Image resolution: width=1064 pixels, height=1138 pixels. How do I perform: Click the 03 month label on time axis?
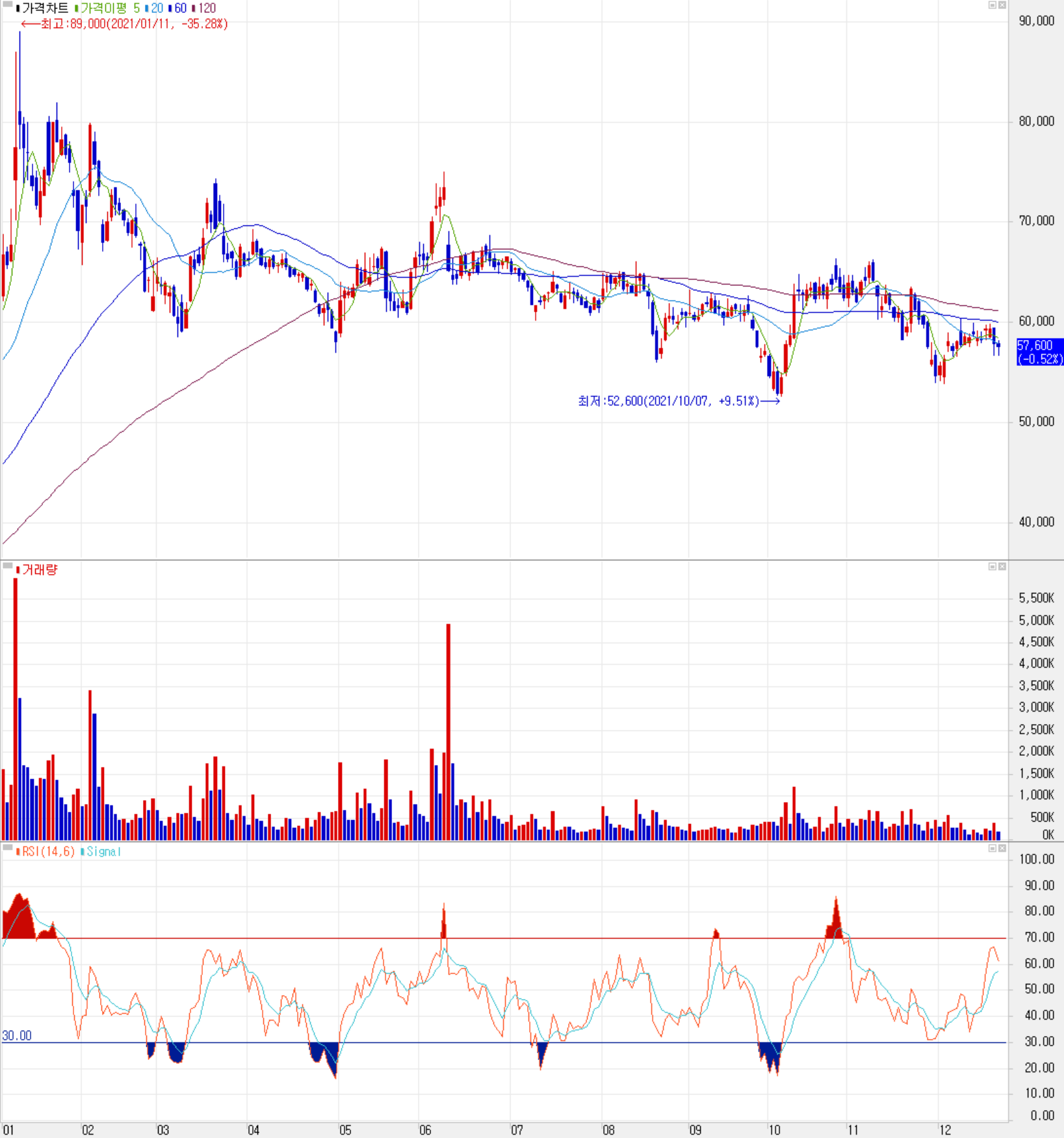(x=162, y=1130)
